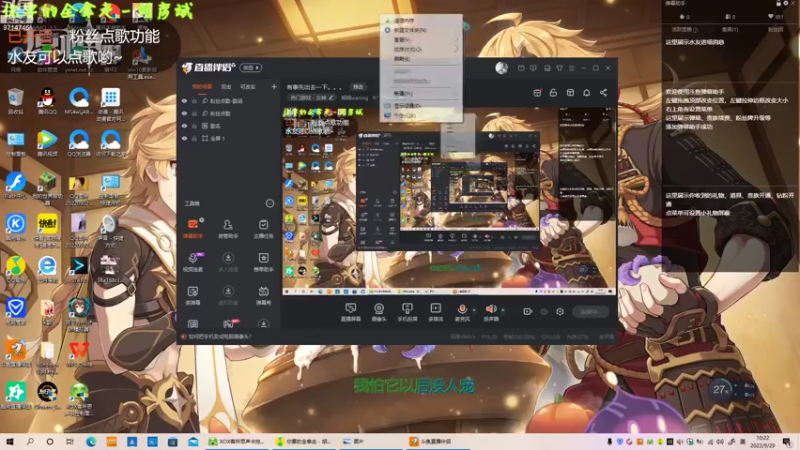
Task: Click 修改 button beside stream title
Action: coord(358,87)
